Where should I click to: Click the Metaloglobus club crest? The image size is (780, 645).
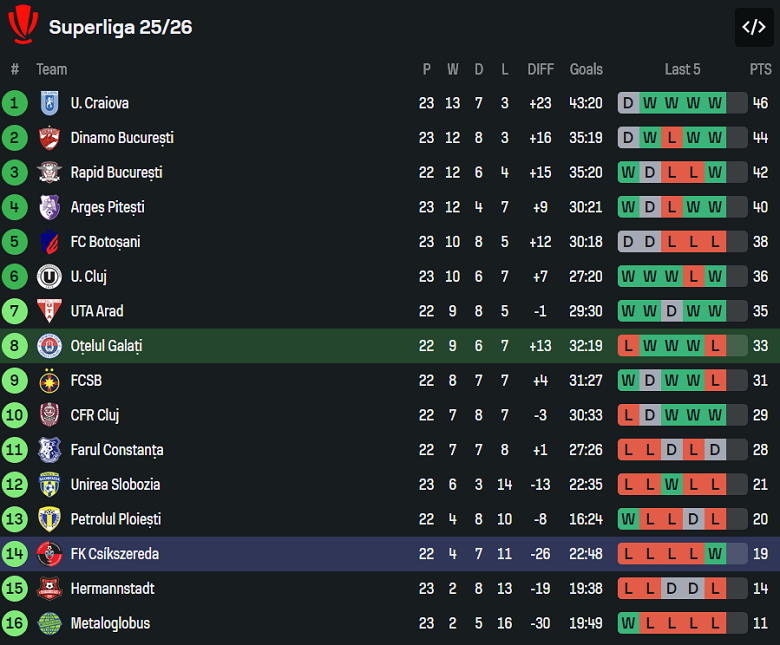(49, 623)
